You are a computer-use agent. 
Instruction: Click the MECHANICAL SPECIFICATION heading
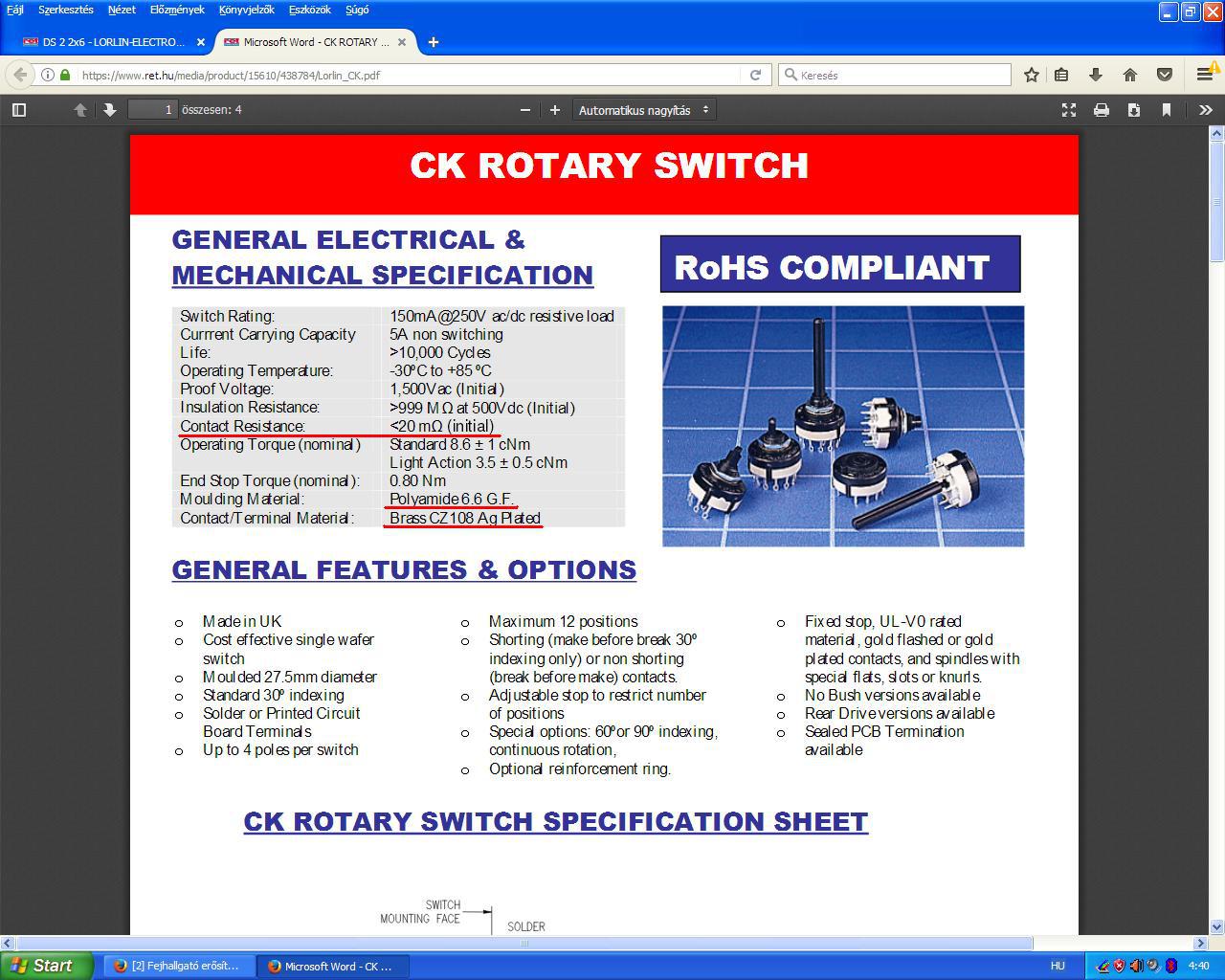coord(383,275)
